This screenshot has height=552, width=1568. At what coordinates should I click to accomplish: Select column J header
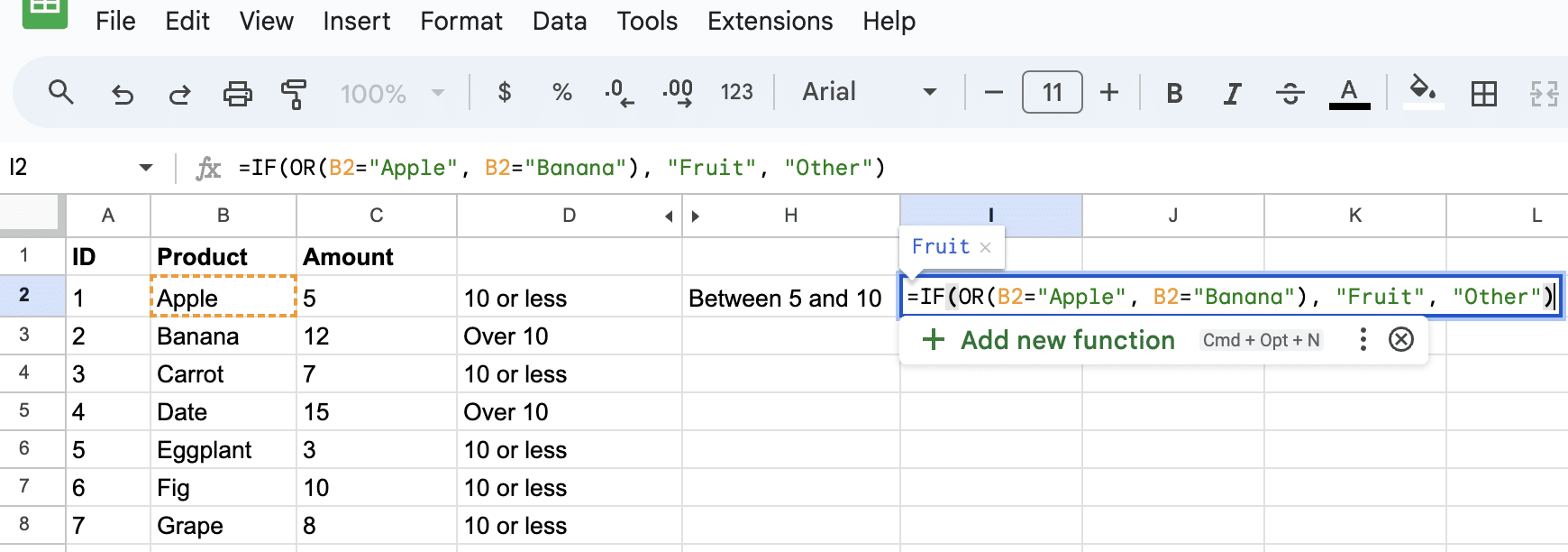1173,216
